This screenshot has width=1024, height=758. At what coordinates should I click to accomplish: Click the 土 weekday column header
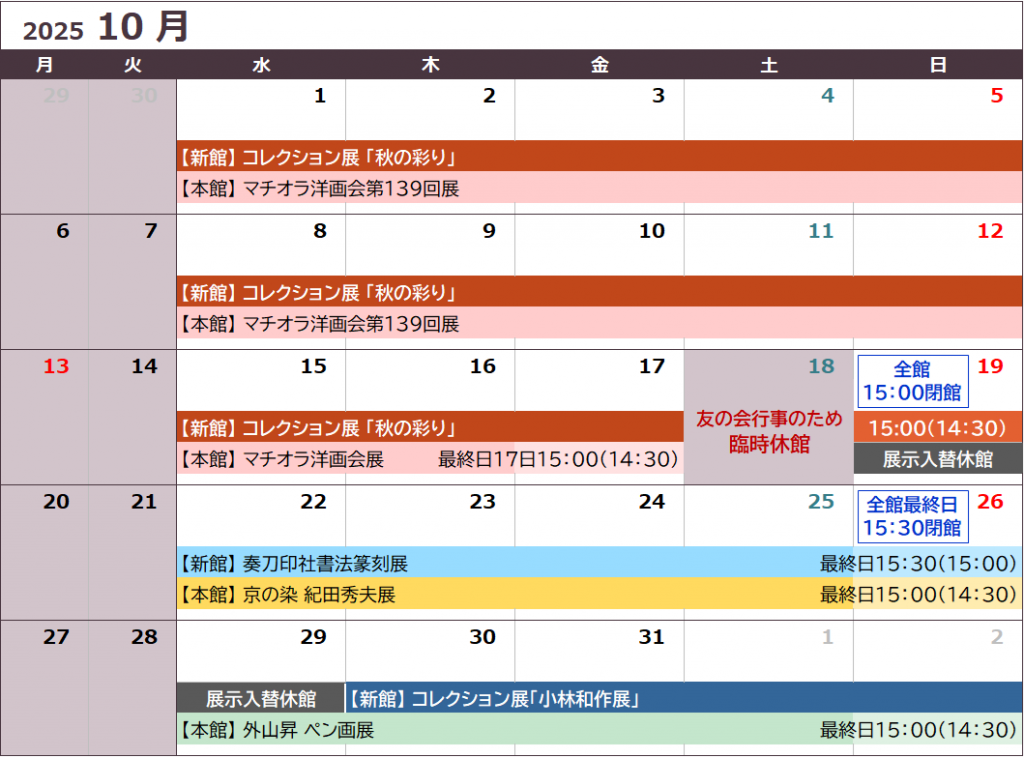(x=768, y=65)
